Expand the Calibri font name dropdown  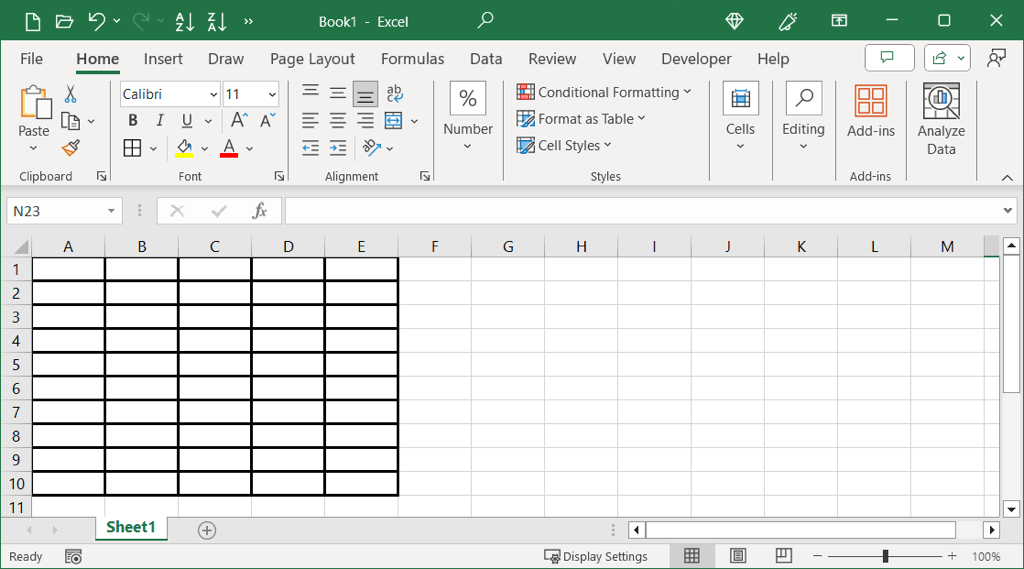(214, 95)
